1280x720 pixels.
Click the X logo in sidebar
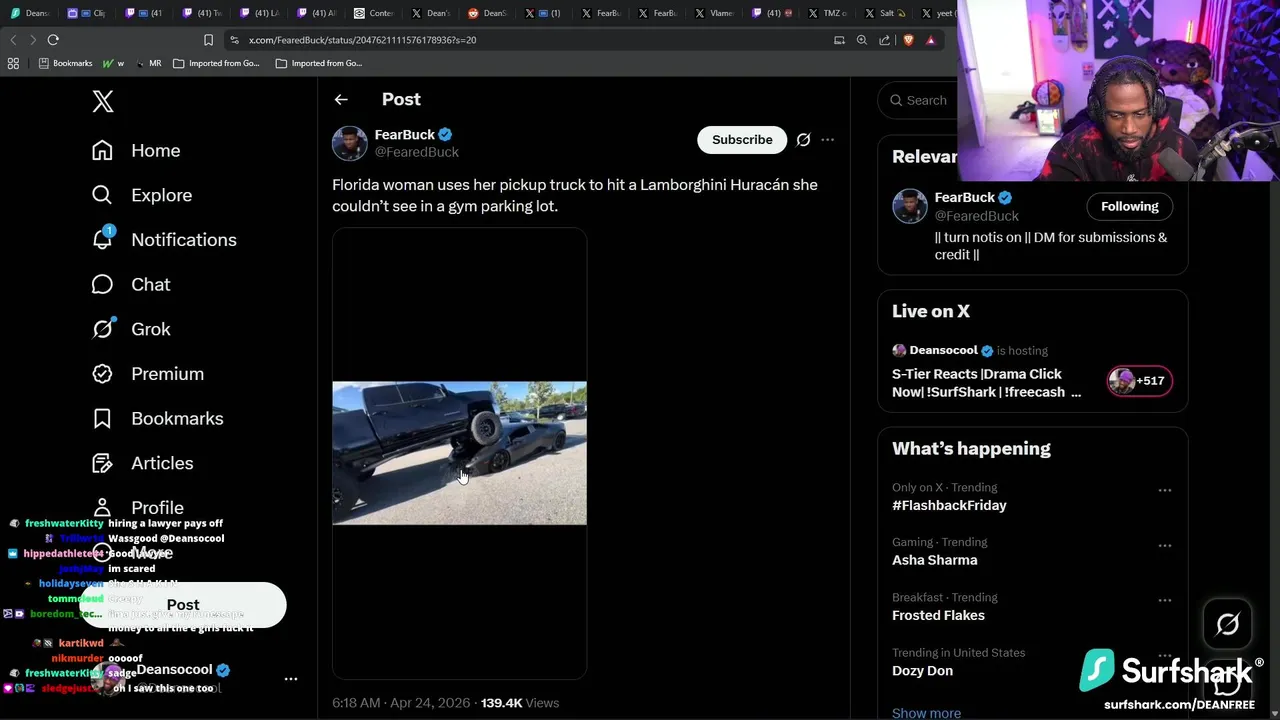tap(103, 101)
